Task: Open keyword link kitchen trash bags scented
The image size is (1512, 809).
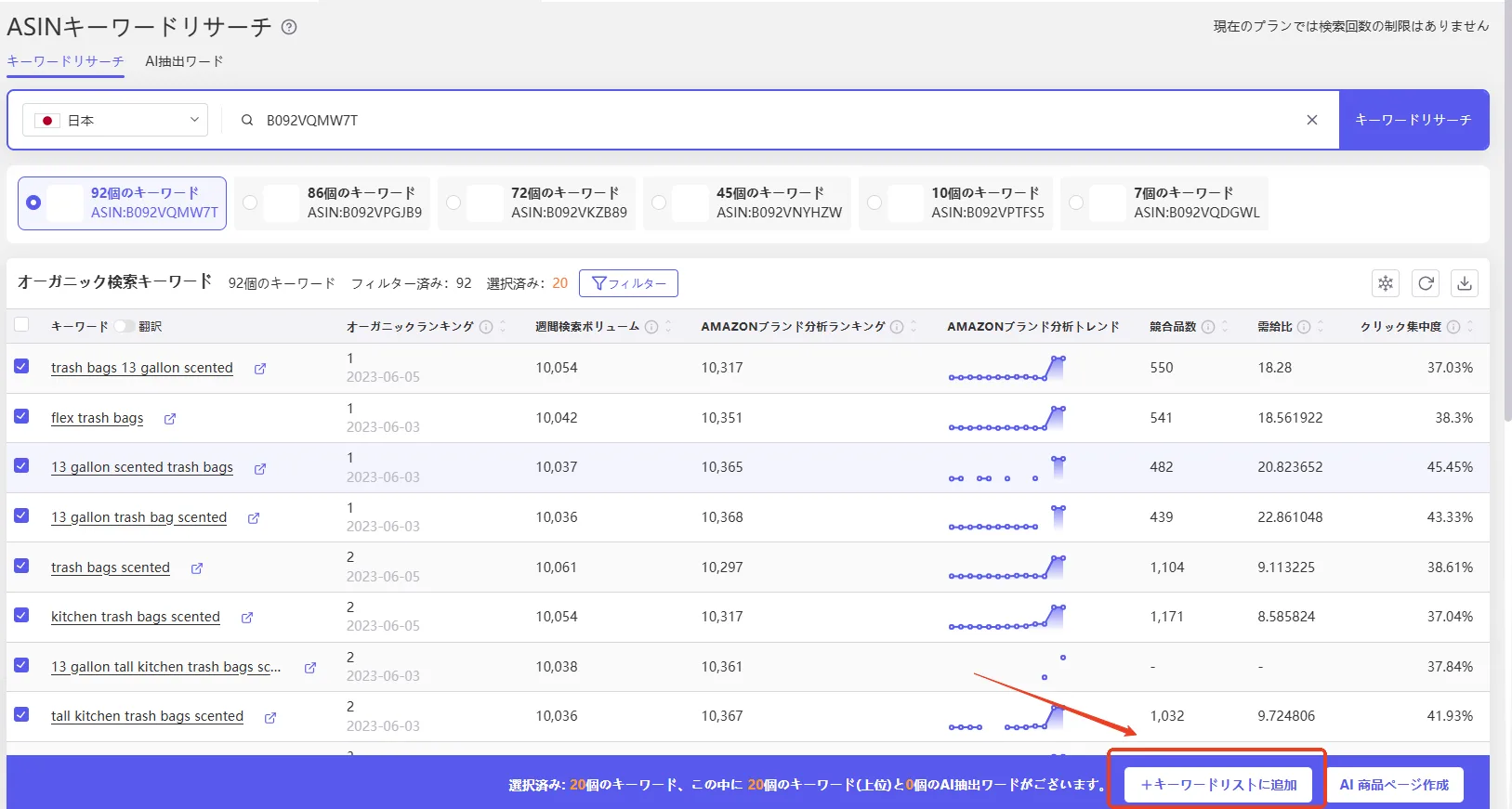Action: tap(136, 617)
